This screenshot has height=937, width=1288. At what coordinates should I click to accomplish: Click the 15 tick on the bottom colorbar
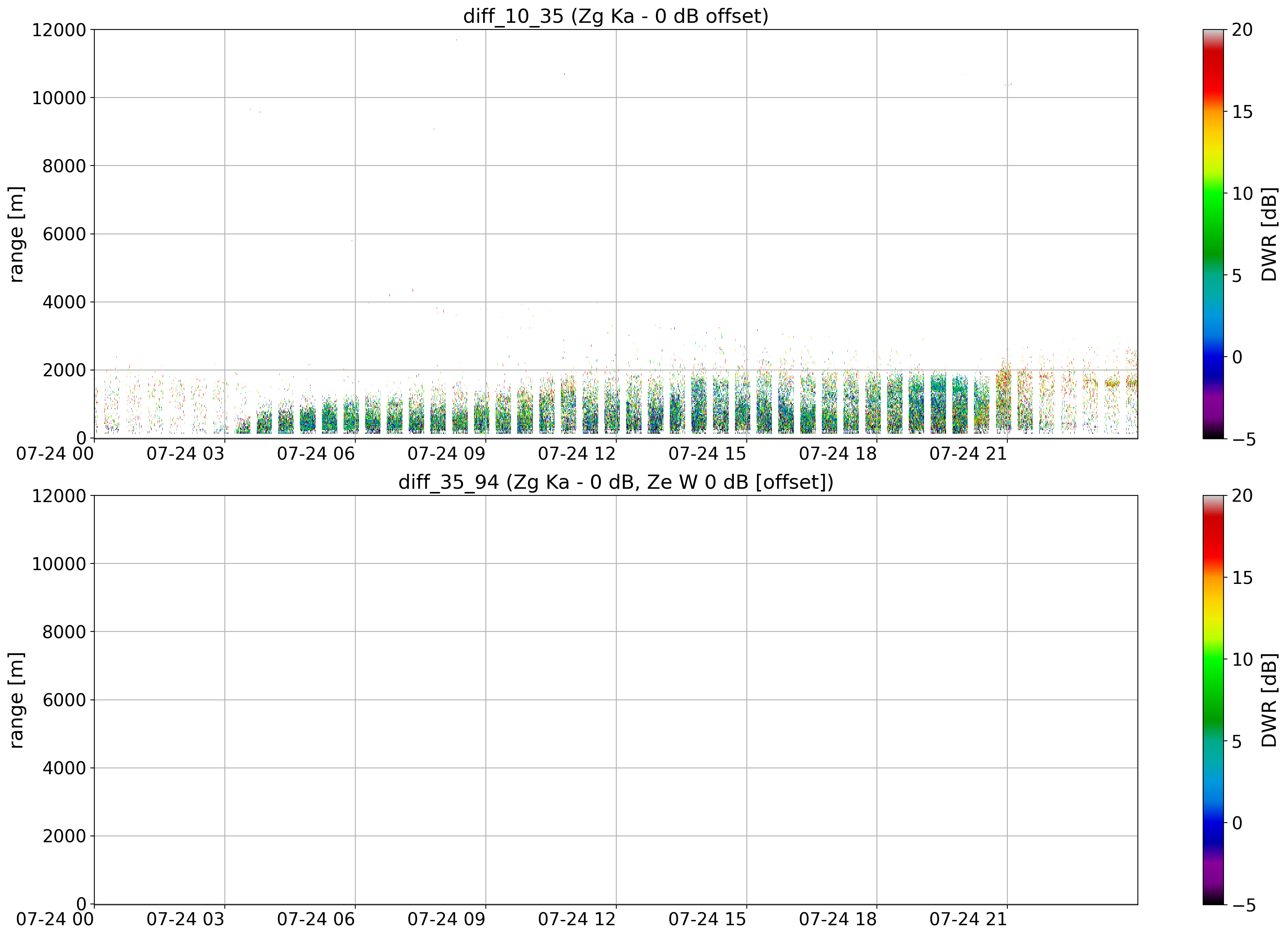1242,578
